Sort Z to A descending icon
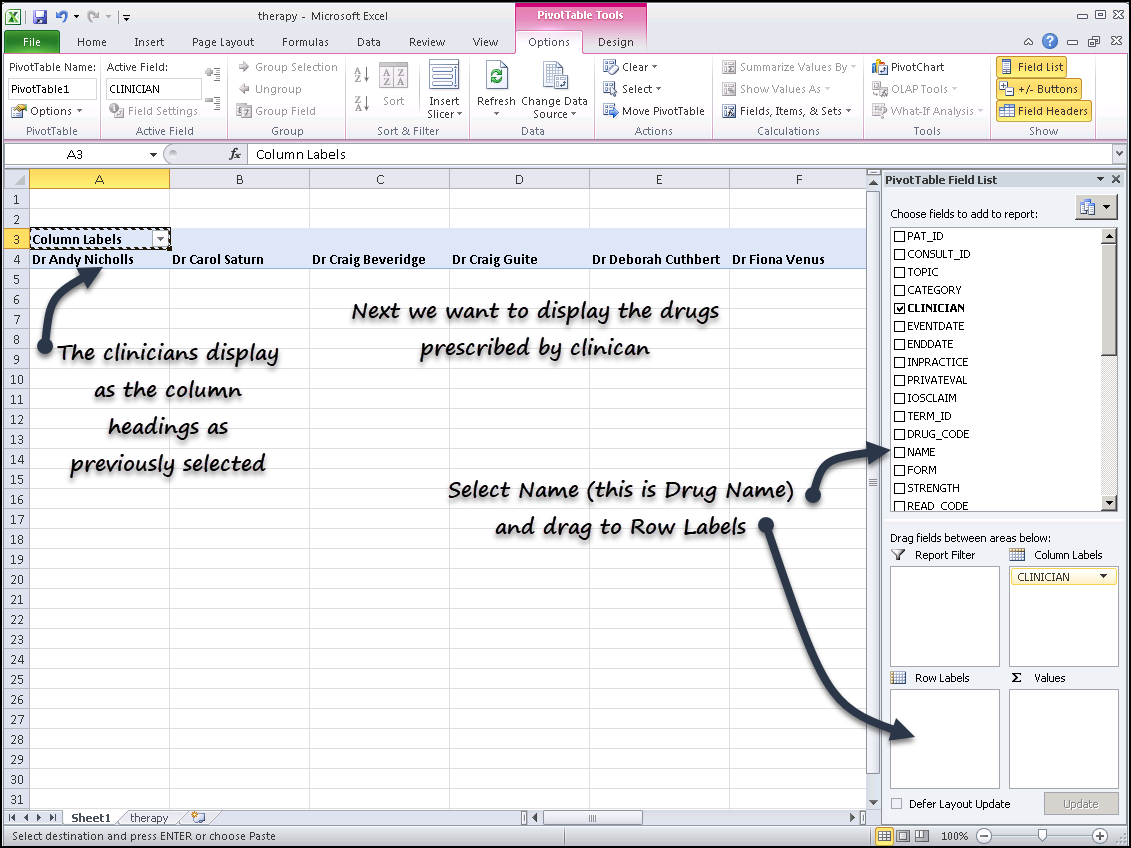The image size is (1131, 848). click(x=361, y=103)
